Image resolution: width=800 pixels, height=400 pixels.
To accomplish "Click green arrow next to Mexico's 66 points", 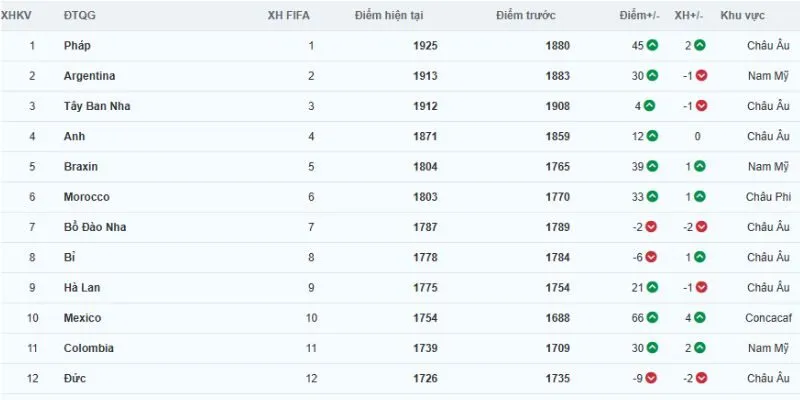I will [x=652, y=318].
